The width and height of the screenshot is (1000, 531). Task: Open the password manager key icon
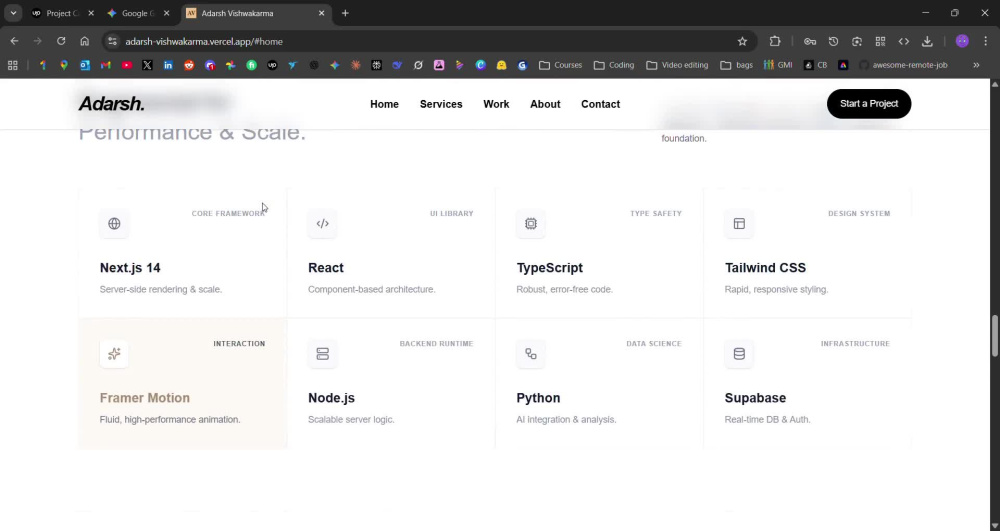[x=810, y=41]
